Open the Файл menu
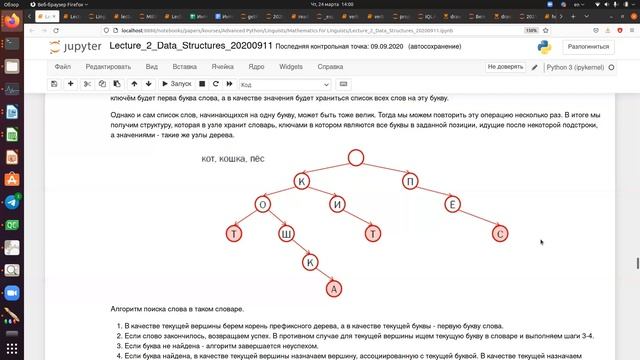 62,67
